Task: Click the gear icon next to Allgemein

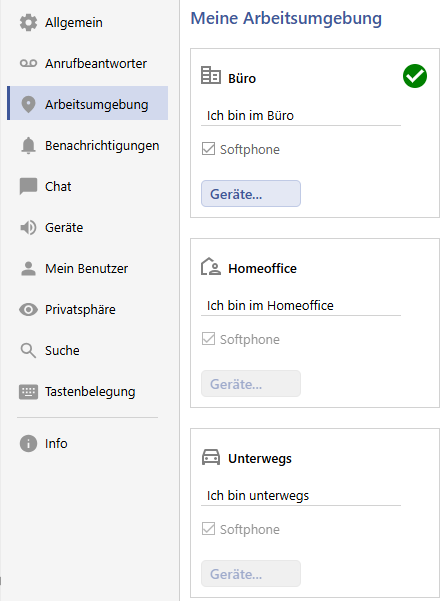Action: click(x=28, y=23)
